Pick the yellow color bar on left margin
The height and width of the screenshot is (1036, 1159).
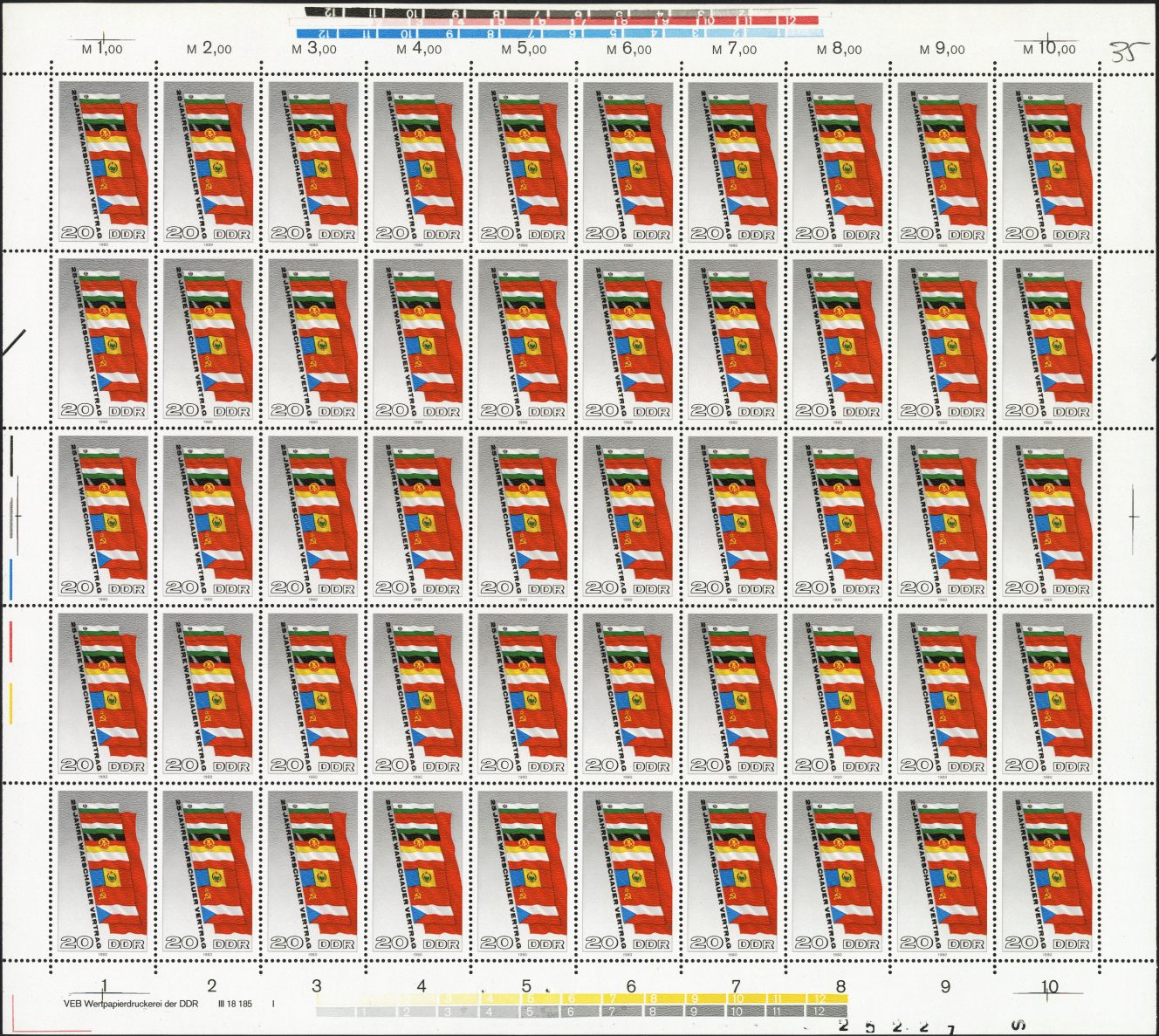click(x=11, y=703)
